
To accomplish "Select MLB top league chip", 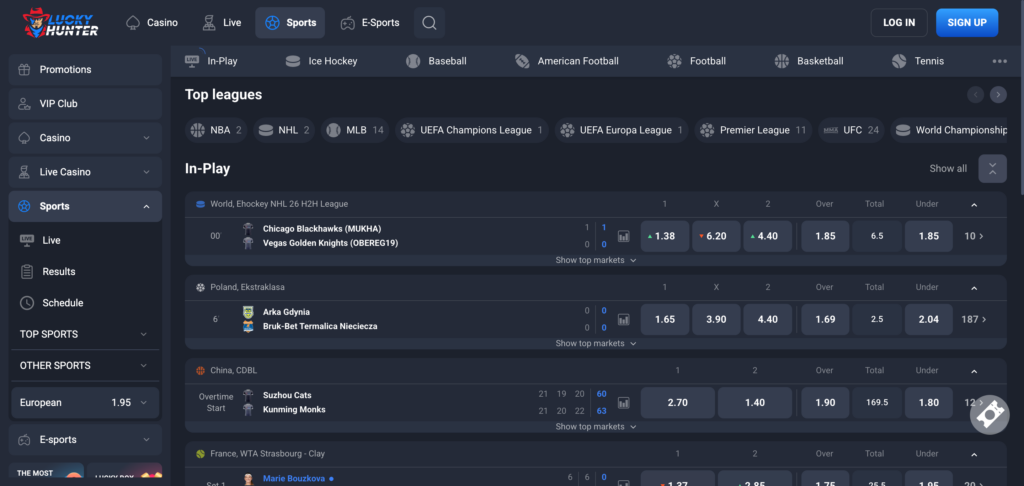I will (355, 130).
